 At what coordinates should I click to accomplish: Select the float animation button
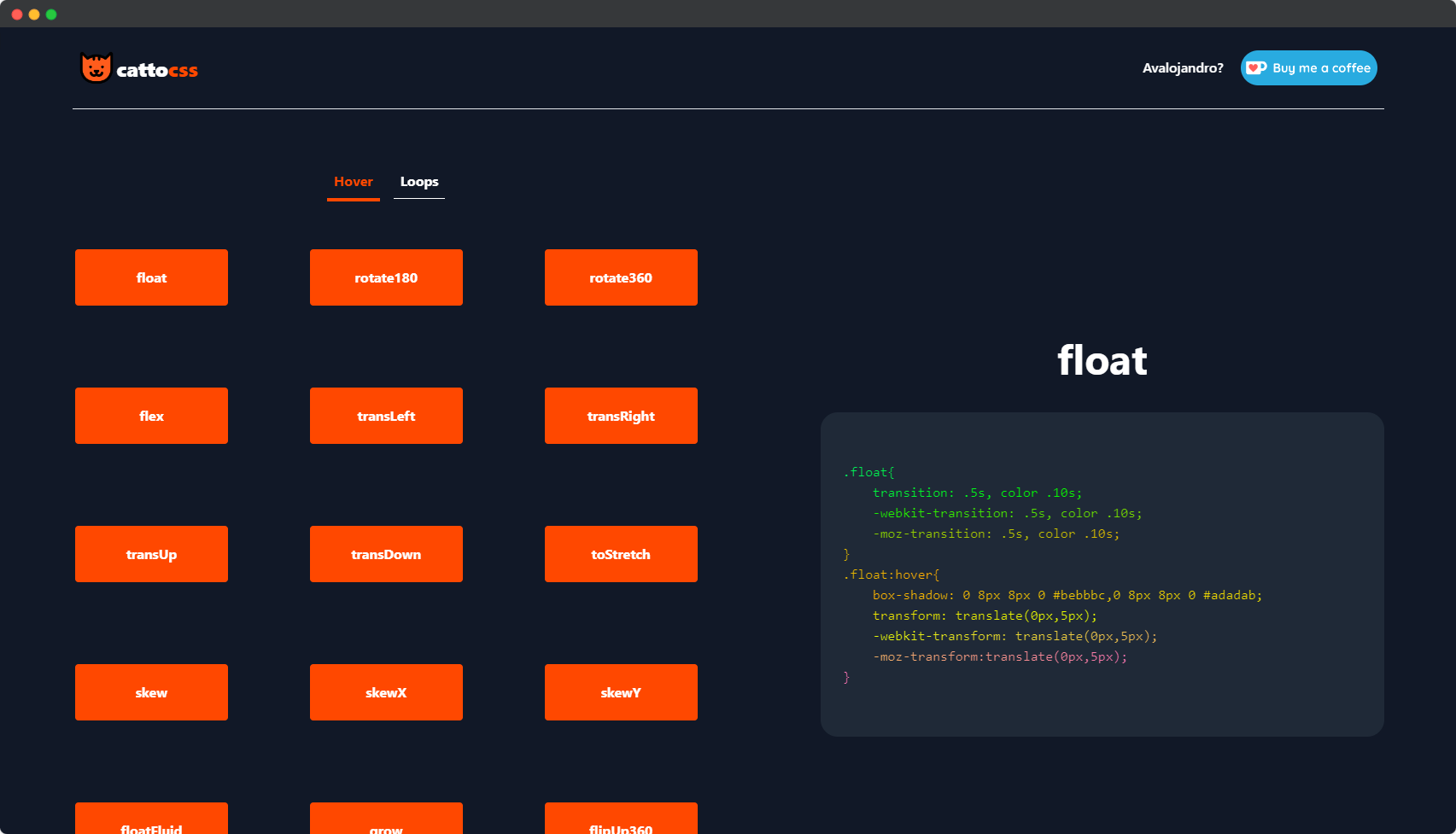point(151,277)
